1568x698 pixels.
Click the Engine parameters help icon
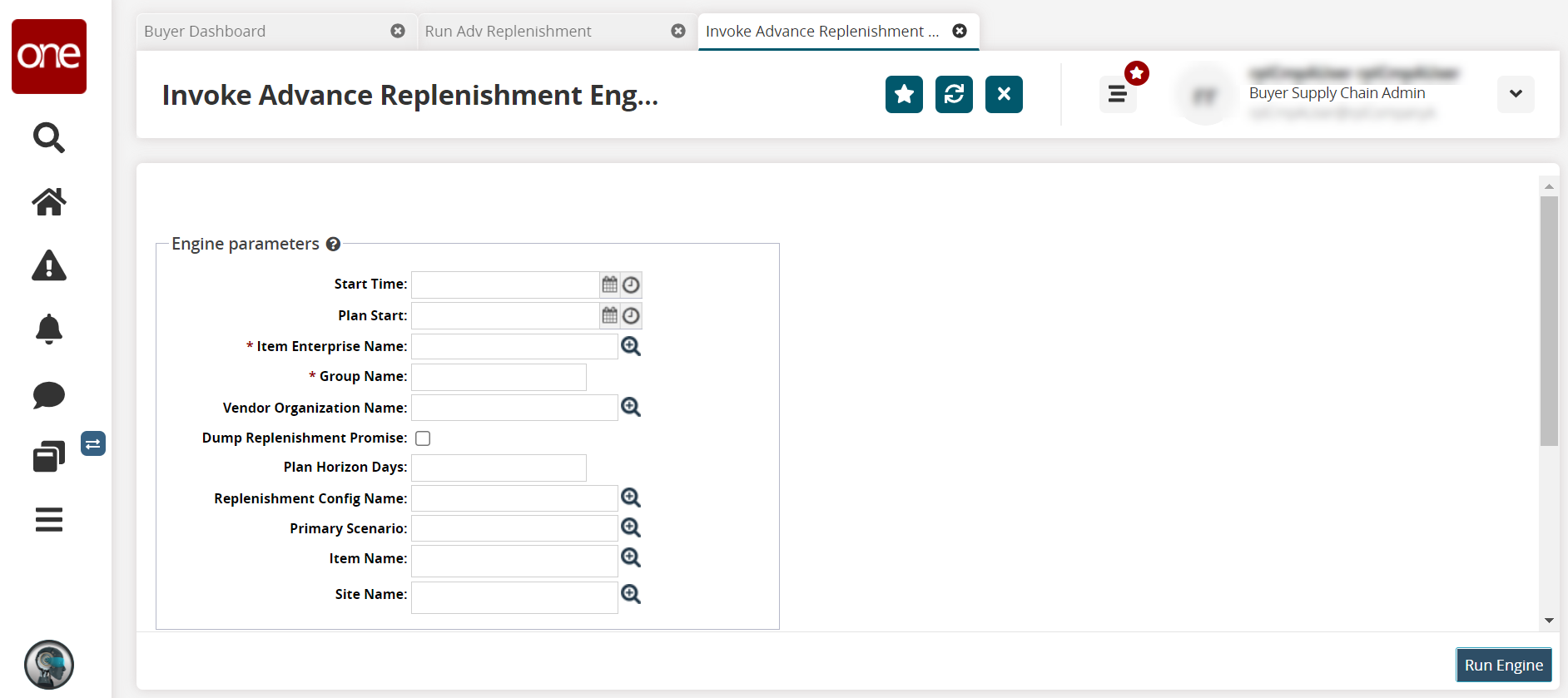click(333, 244)
